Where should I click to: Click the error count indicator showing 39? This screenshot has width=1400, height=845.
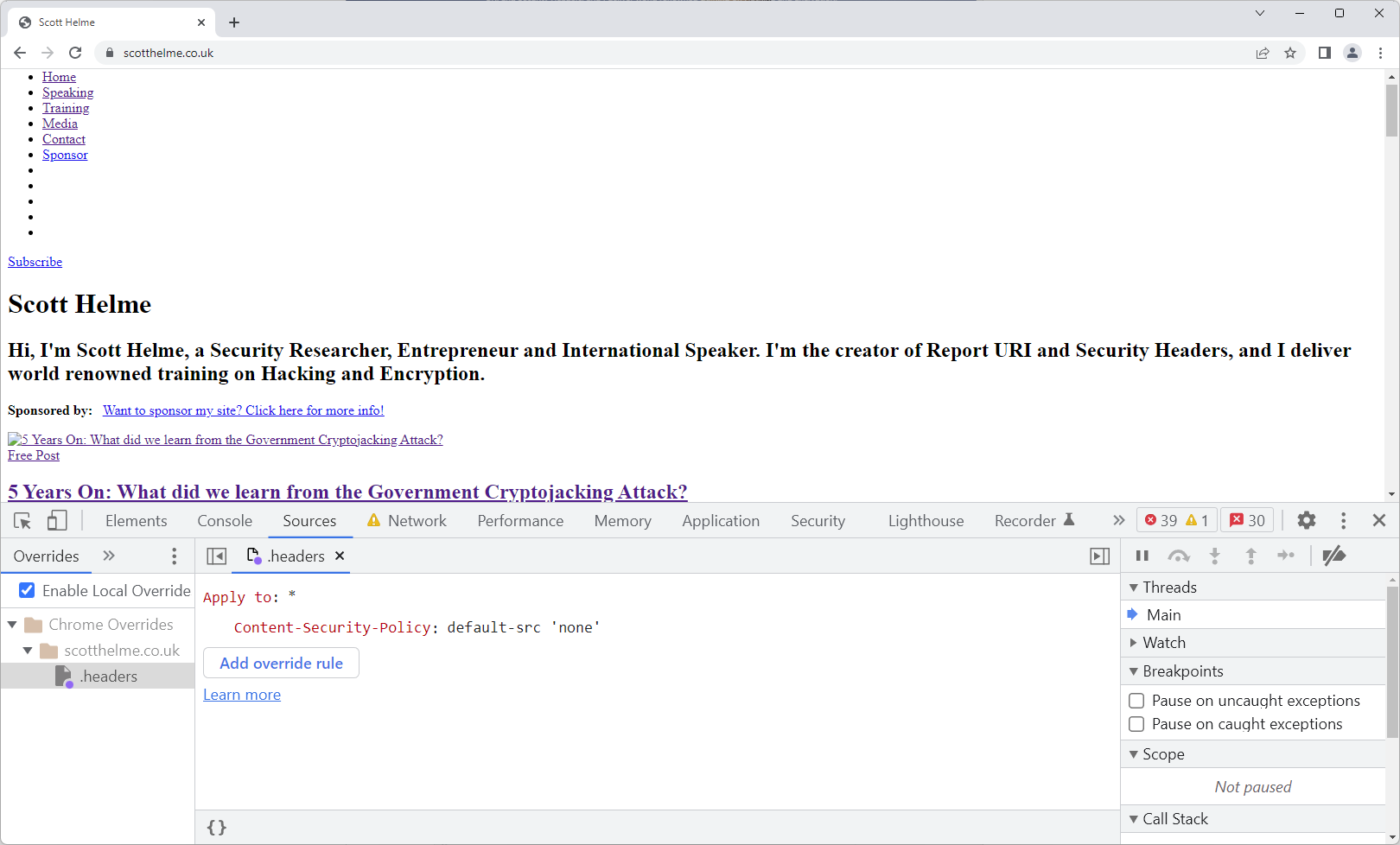tap(1164, 520)
